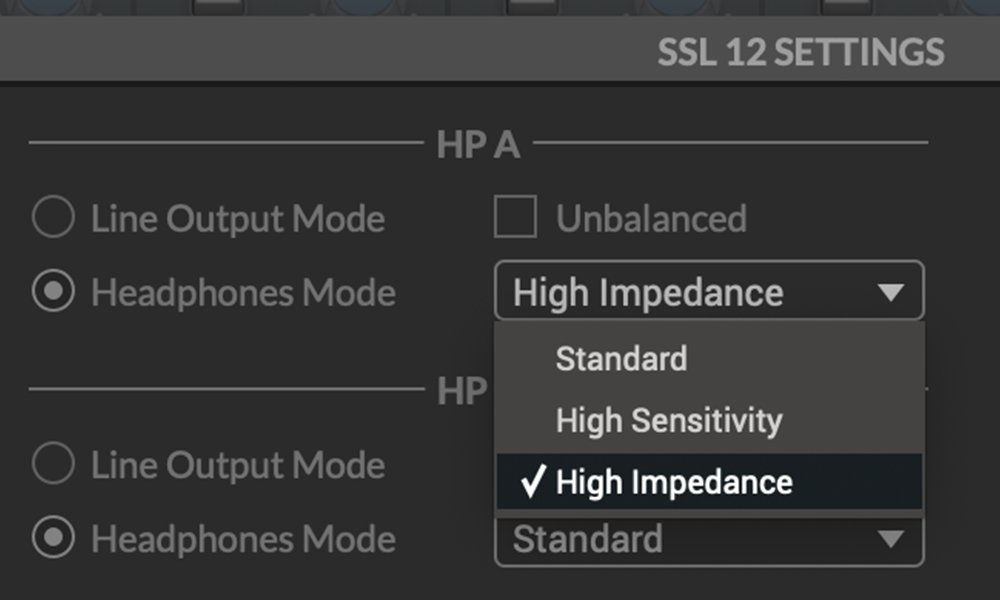Click the HP A section heading
This screenshot has width=1000, height=600.
coord(478,145)
